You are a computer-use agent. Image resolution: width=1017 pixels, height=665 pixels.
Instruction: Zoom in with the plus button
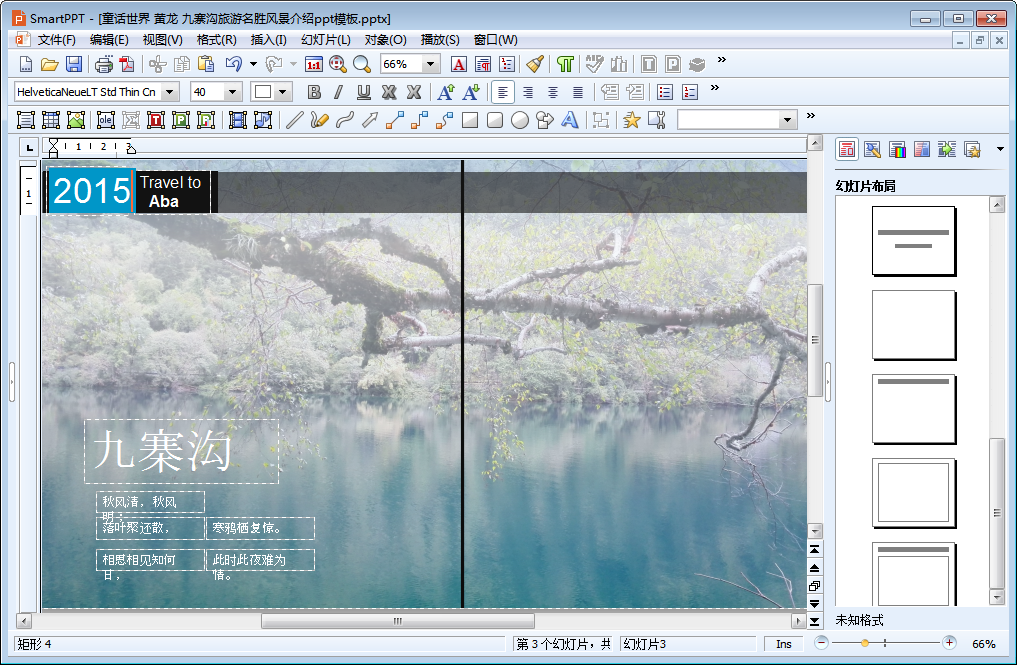click(x=949, y=643)
